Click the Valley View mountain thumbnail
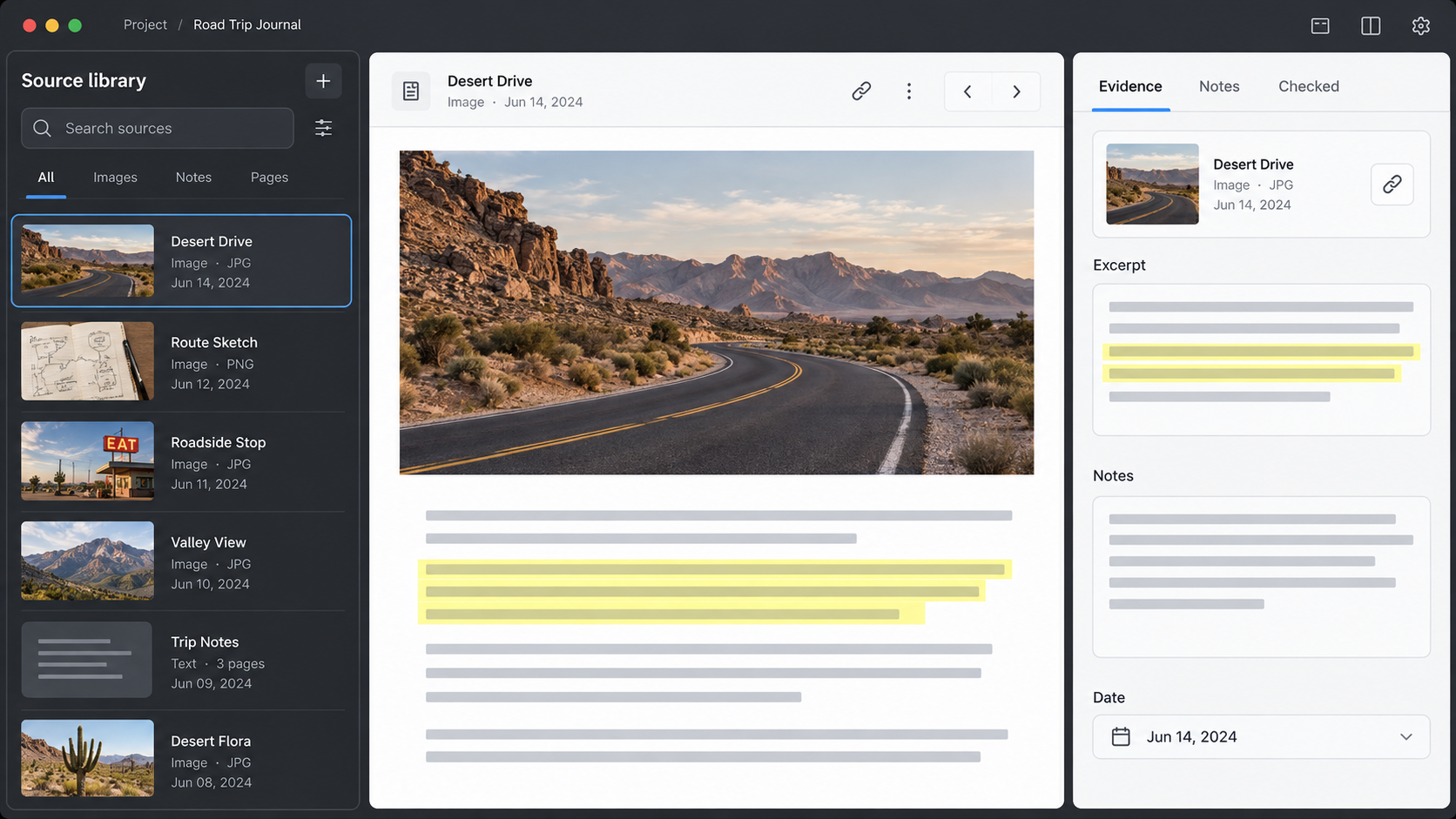Image resolution: width=1456 pixels, height=819 pixels. click(x=87, y=561)
